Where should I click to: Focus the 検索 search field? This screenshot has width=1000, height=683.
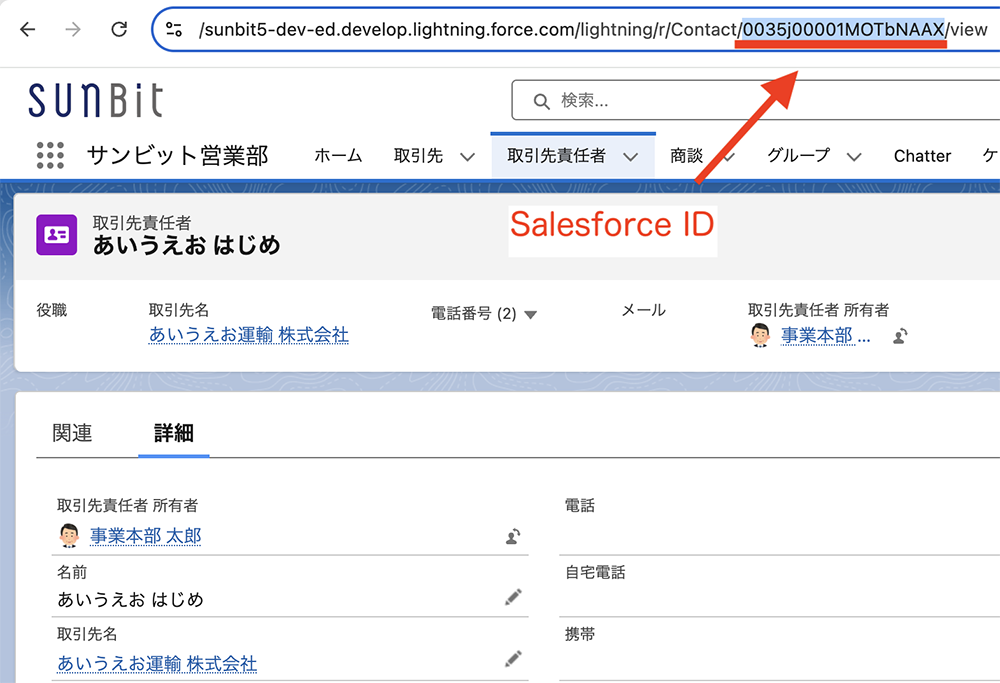click(756, 100)
